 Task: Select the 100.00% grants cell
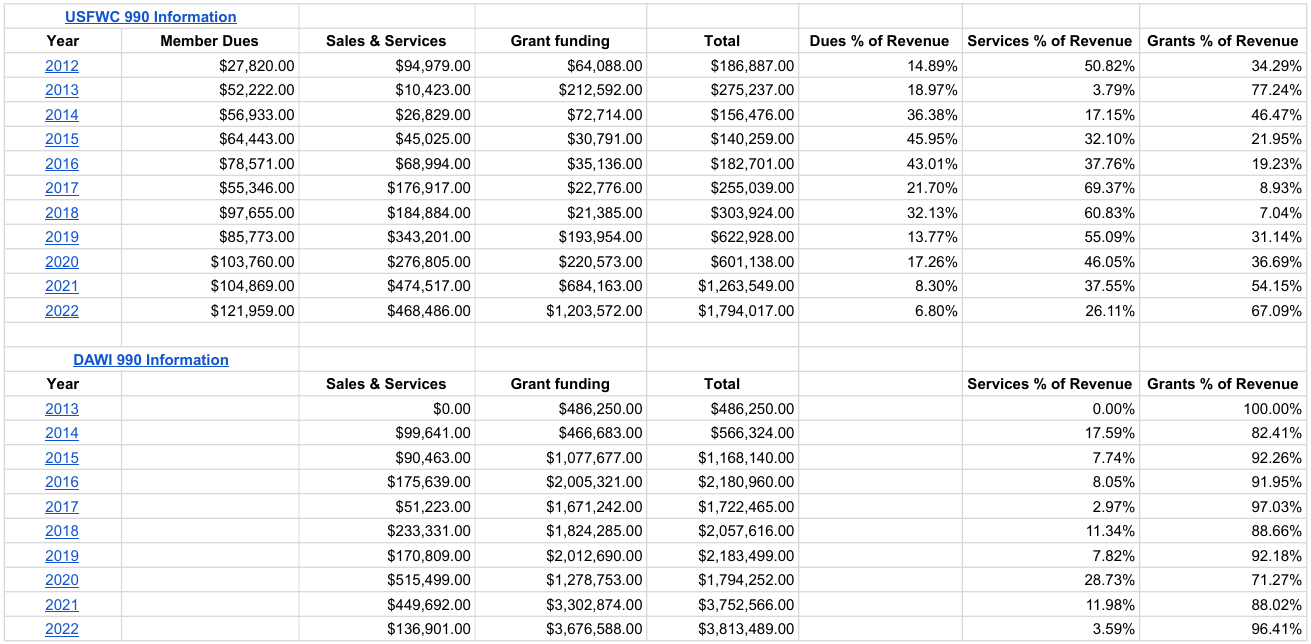(1223, 409)
